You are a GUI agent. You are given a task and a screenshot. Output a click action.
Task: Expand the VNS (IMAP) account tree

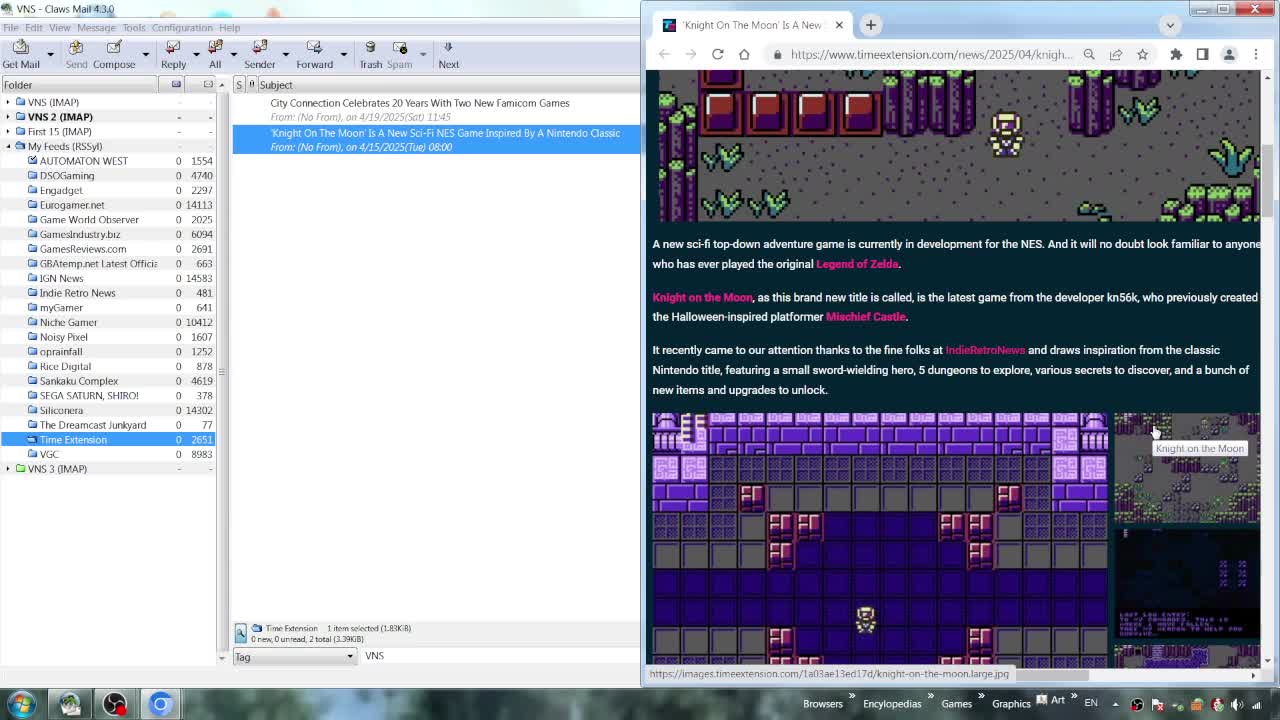tap(8, 102)
